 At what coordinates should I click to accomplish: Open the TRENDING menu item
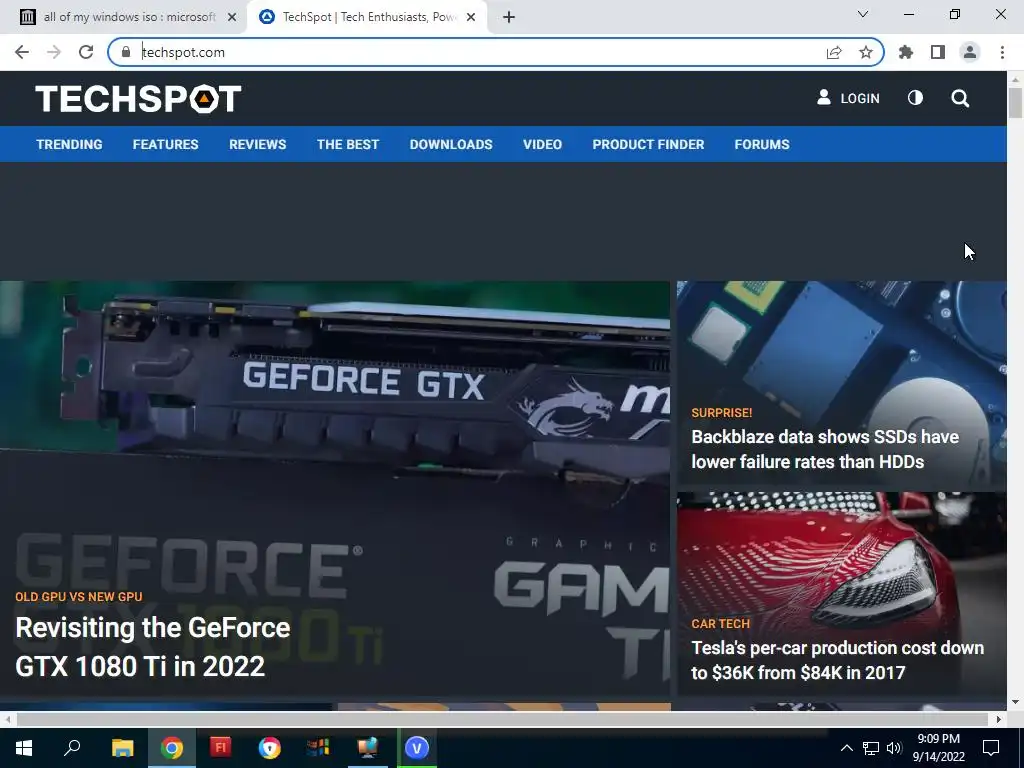(69, 144)
